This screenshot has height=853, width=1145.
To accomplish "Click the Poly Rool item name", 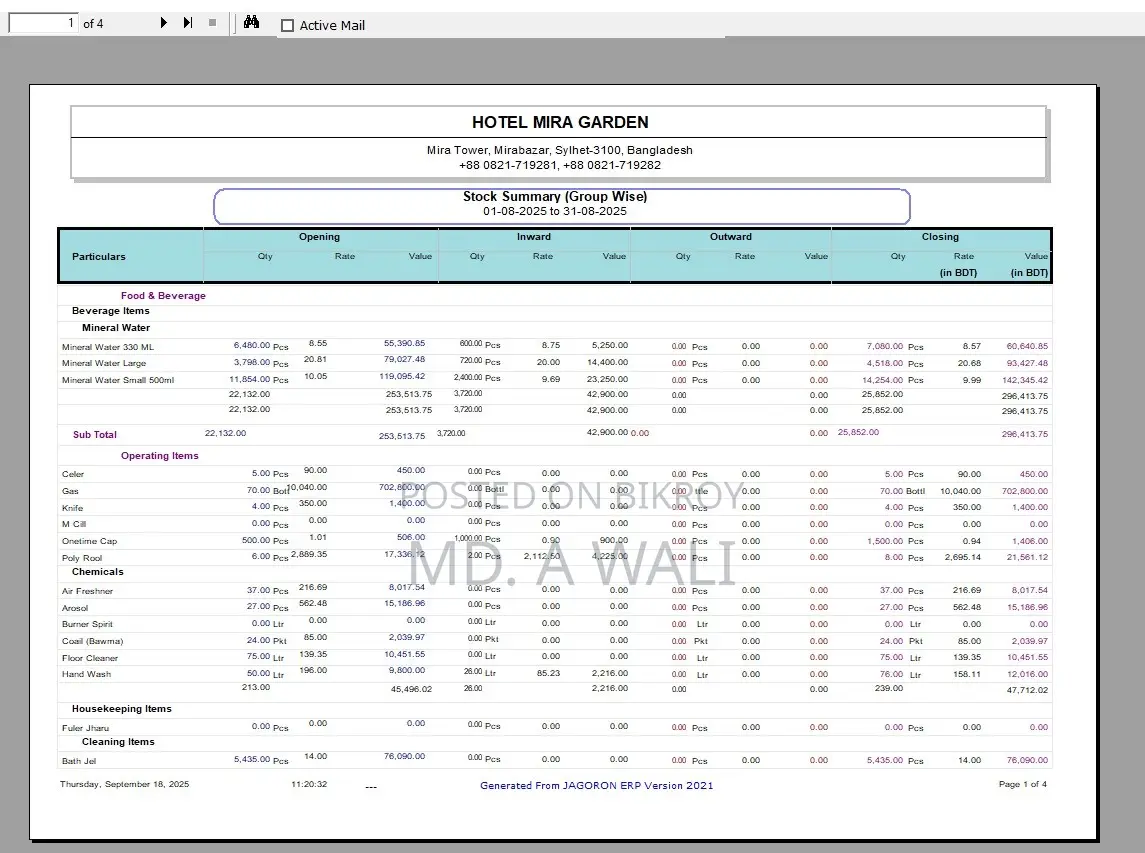I will coord(82,558).
